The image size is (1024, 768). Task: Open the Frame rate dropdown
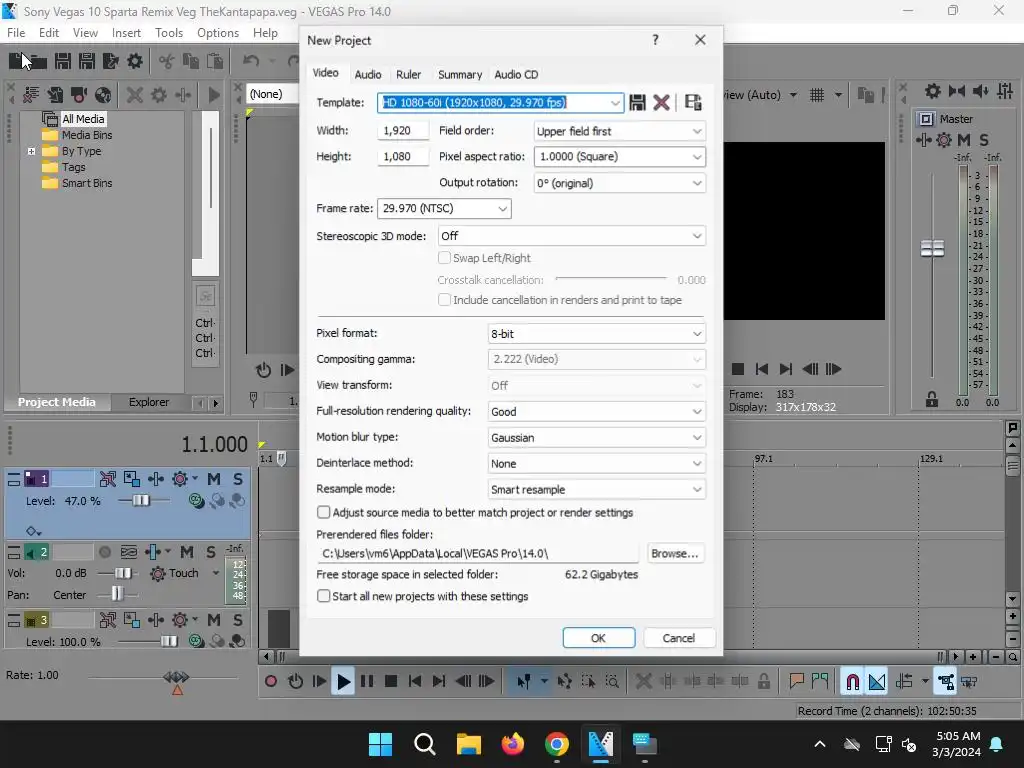tap(444, 208)
